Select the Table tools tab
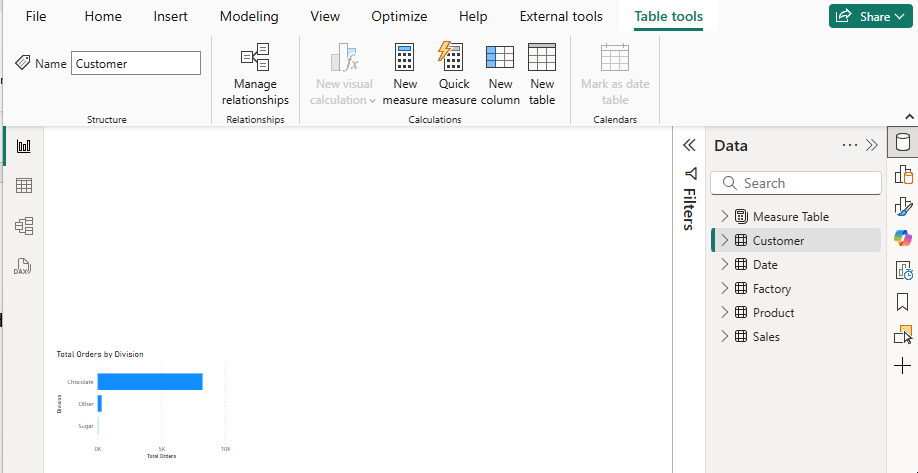918x473 pixels. (x=669, y=16)
